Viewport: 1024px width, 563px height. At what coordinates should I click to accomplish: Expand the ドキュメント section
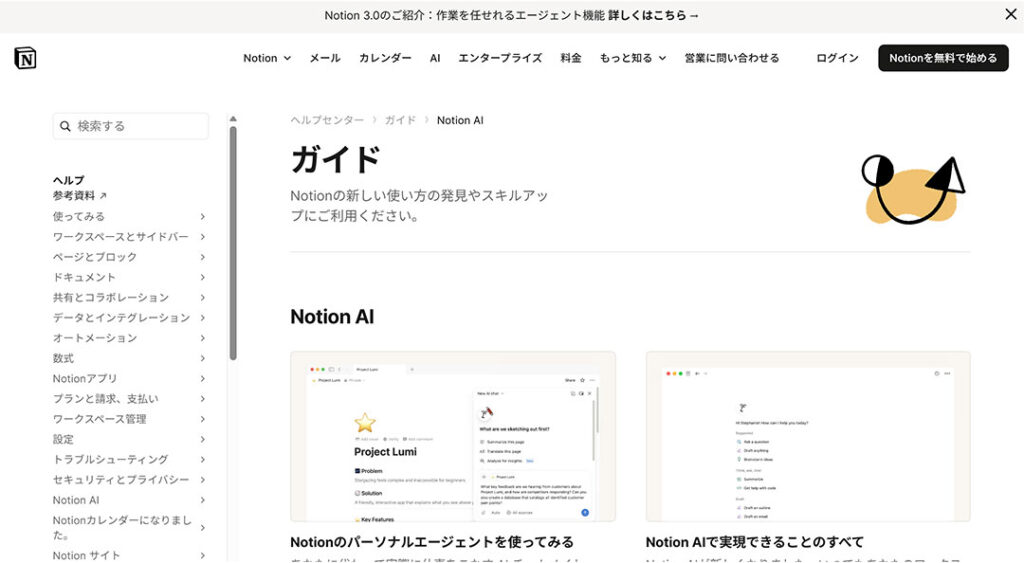tap(202, 277)
